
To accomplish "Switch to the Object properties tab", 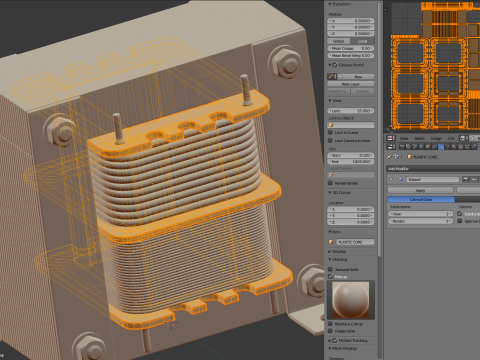I will (x=428, y=146).
